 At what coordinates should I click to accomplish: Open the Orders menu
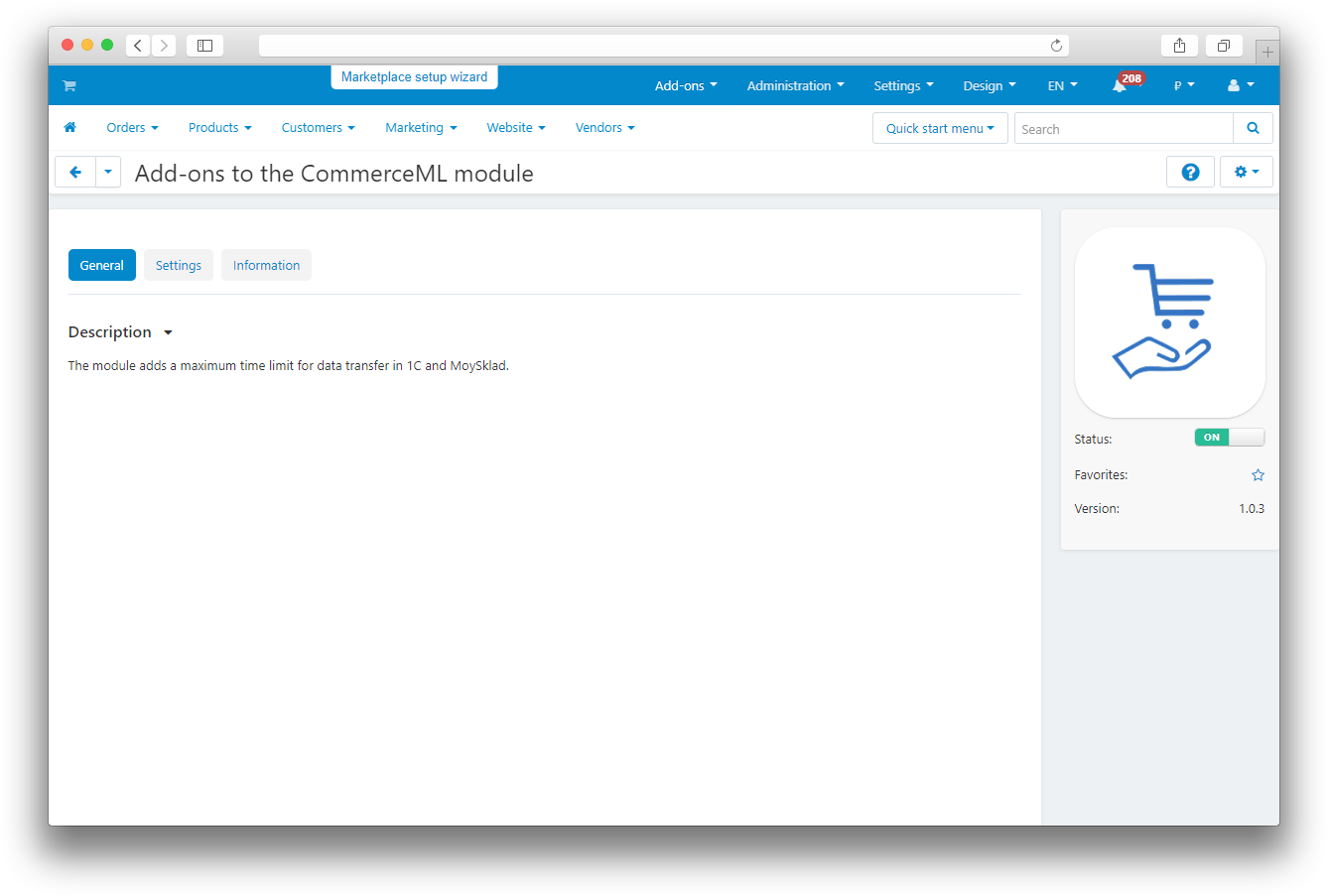132,128
